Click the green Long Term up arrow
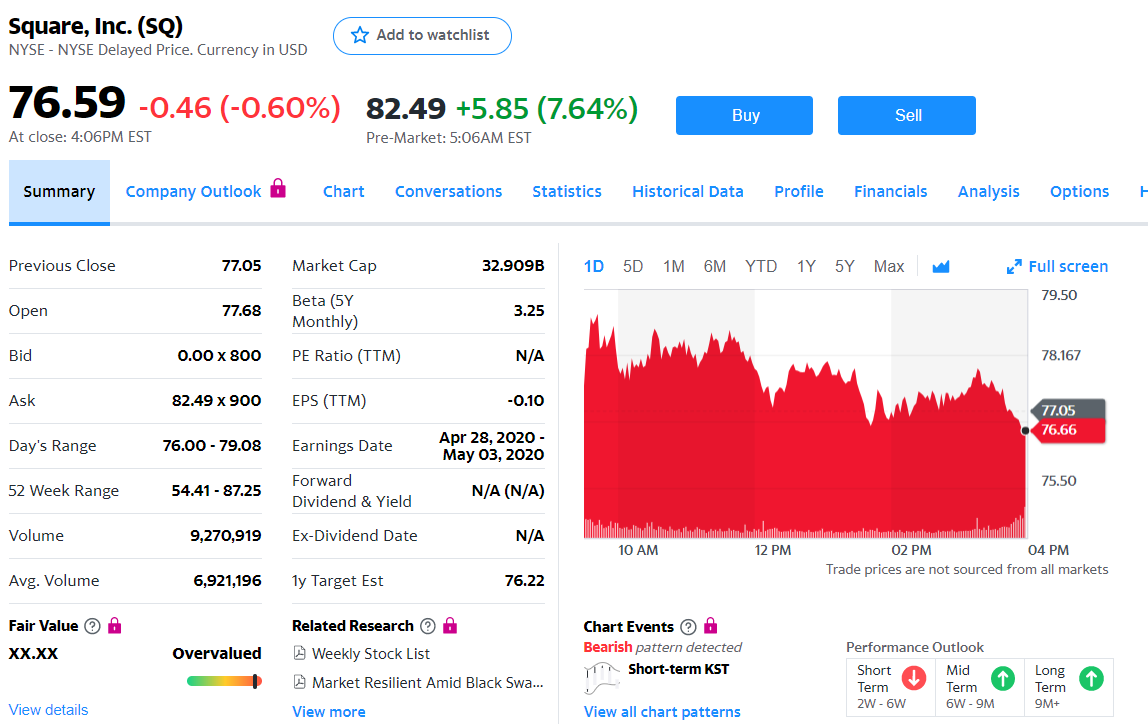1148x724 pixels. tap(1092, 679)
